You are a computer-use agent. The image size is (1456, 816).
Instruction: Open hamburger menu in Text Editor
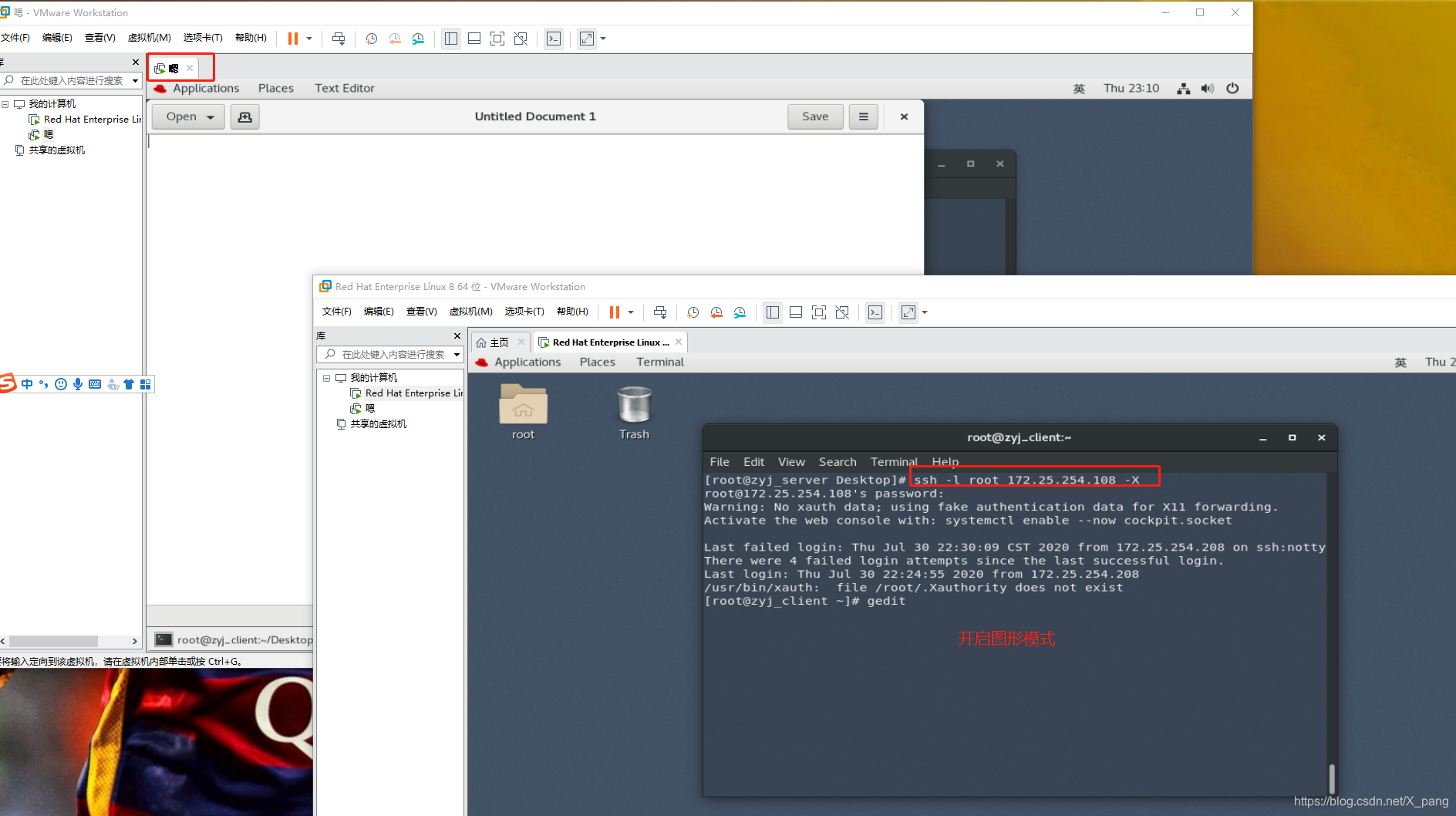[864, 116]
